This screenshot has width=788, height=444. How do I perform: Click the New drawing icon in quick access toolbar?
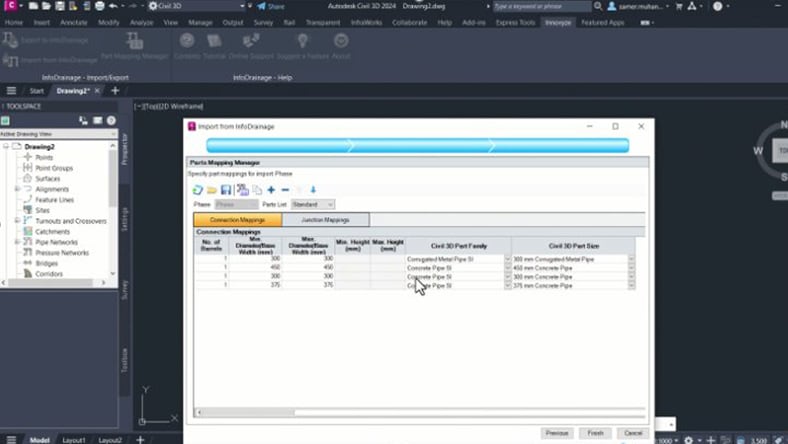point(33,6)
